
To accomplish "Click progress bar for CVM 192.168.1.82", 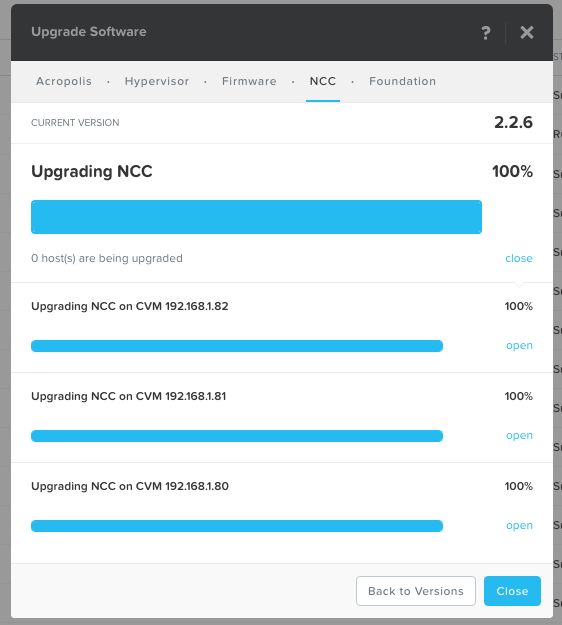I will pos(237,346).
